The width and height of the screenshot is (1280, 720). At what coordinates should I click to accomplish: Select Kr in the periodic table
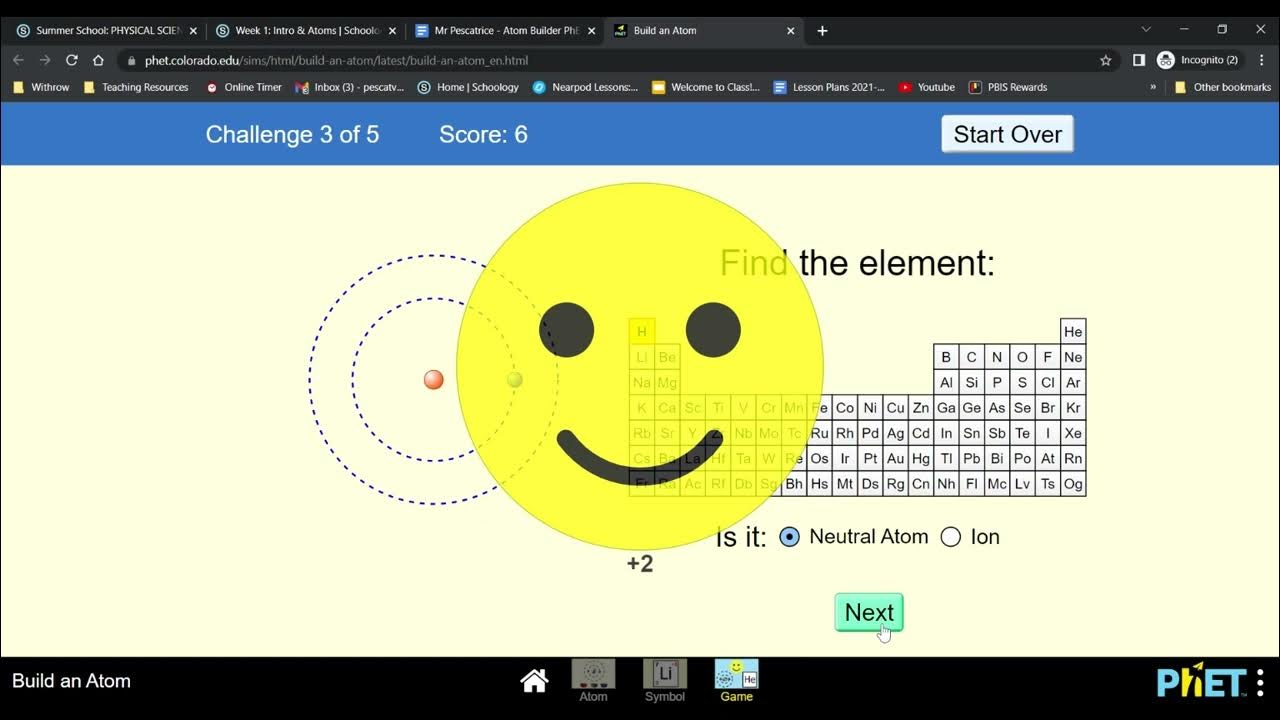pyautogui.click(x=1073, y=408)
